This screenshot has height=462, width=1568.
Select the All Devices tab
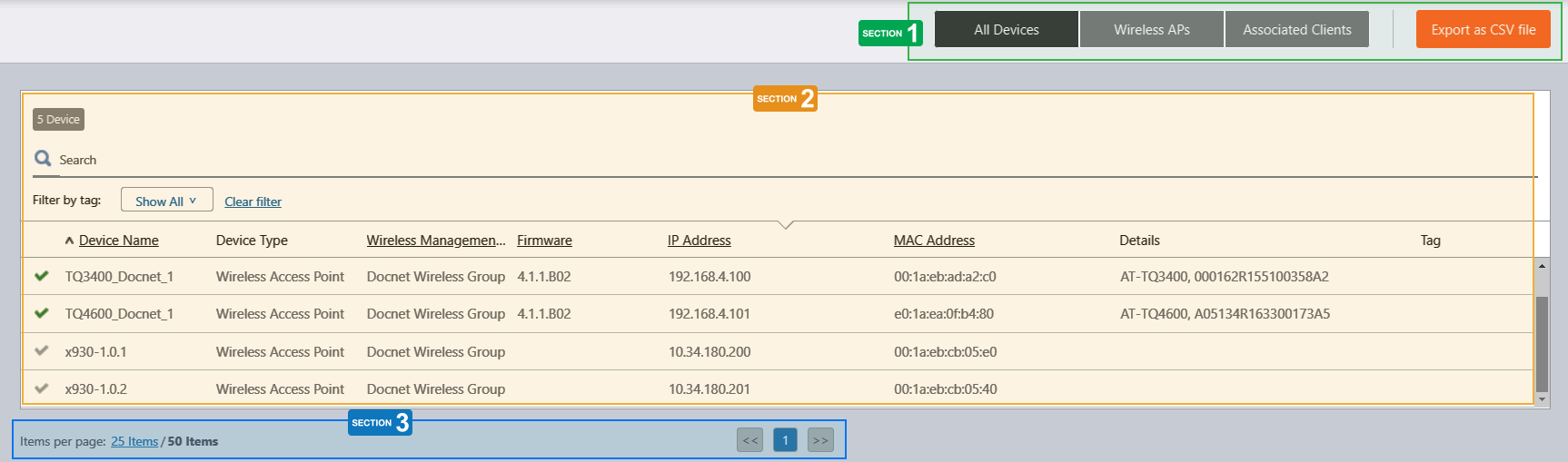[x=1006, y=30]
